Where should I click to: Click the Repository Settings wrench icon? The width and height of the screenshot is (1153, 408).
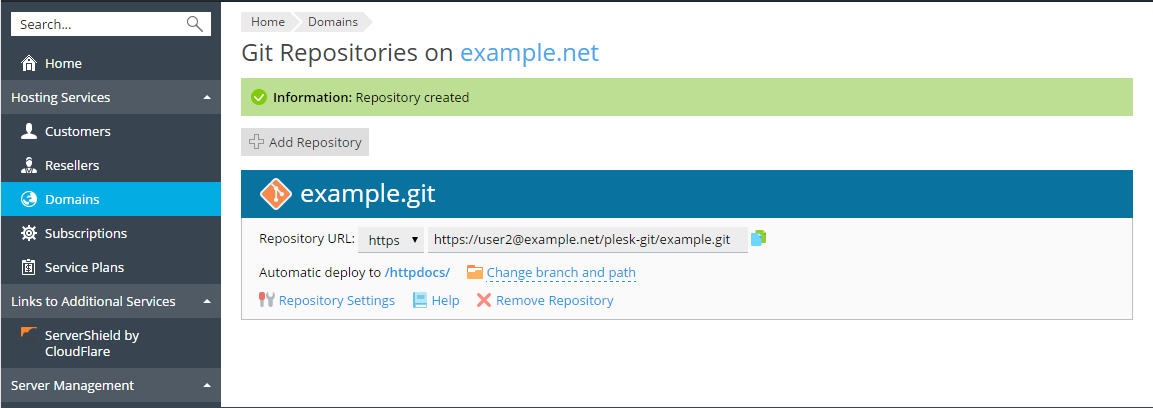pos(267,300)
